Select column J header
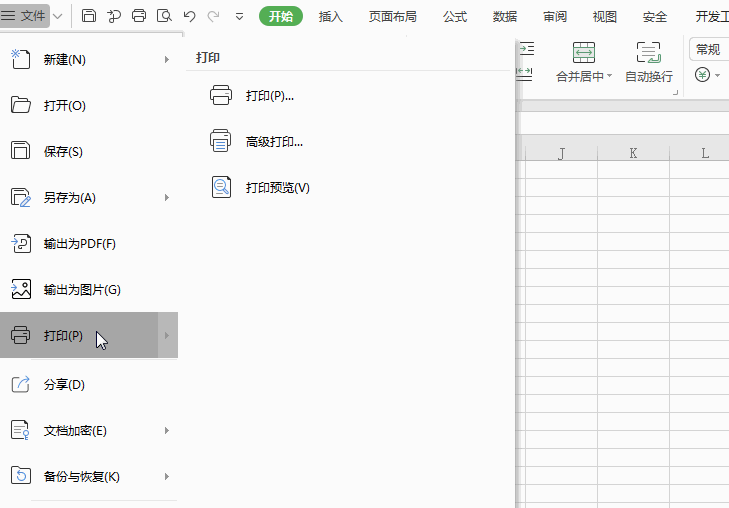Viewport: 729px width, 508px height. tap(561, 153)
